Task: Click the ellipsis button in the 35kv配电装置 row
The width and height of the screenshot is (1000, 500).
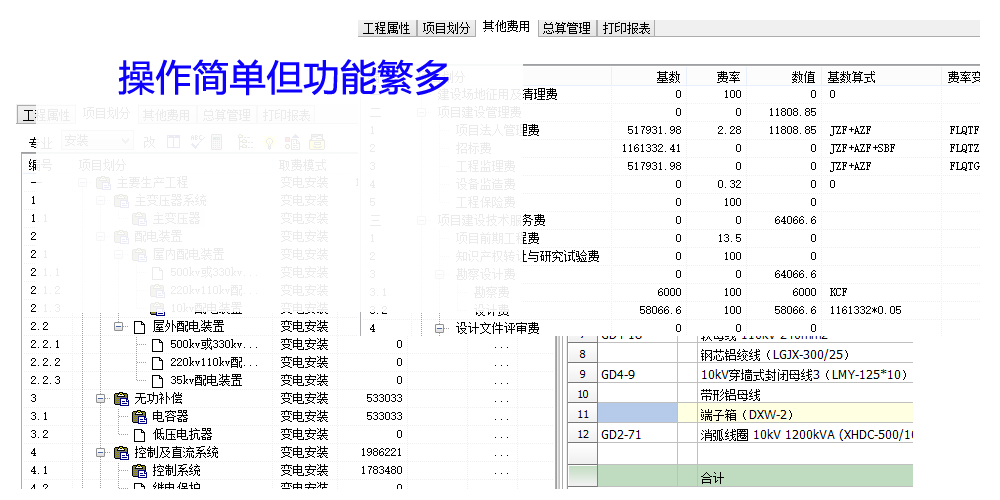Action: 501,383
